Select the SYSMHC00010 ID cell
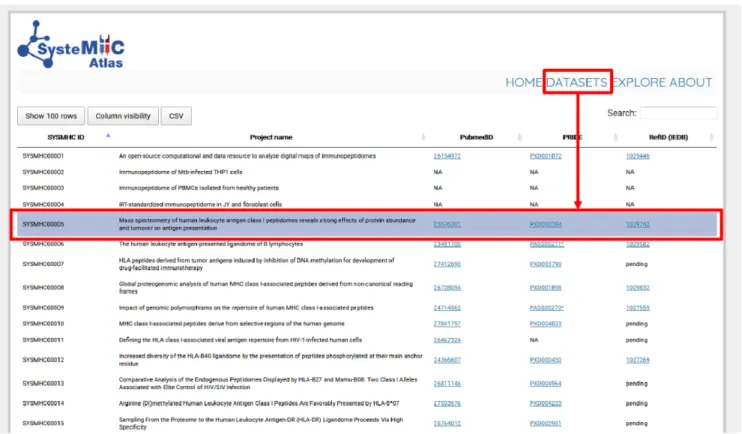This screenshot has height=434, width=742. (x=43, y=324)
